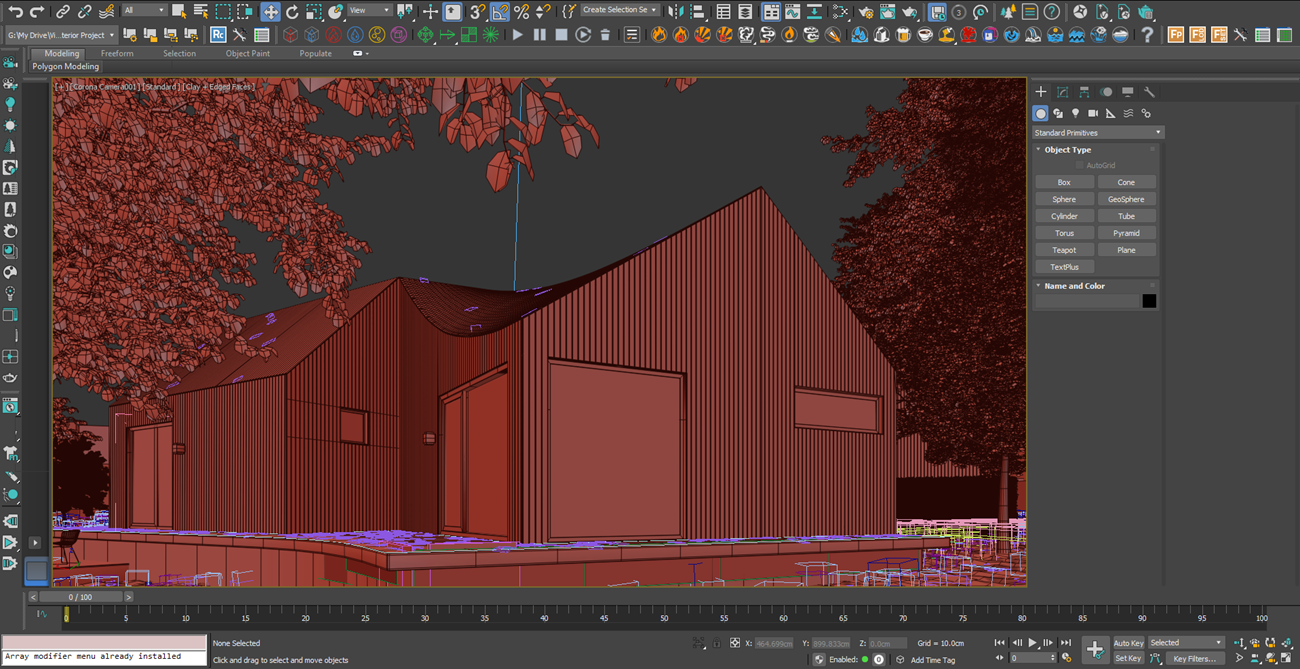1300x669 pixels.
Task: Click the Cameras category icon
Action: click(1093, 114)
